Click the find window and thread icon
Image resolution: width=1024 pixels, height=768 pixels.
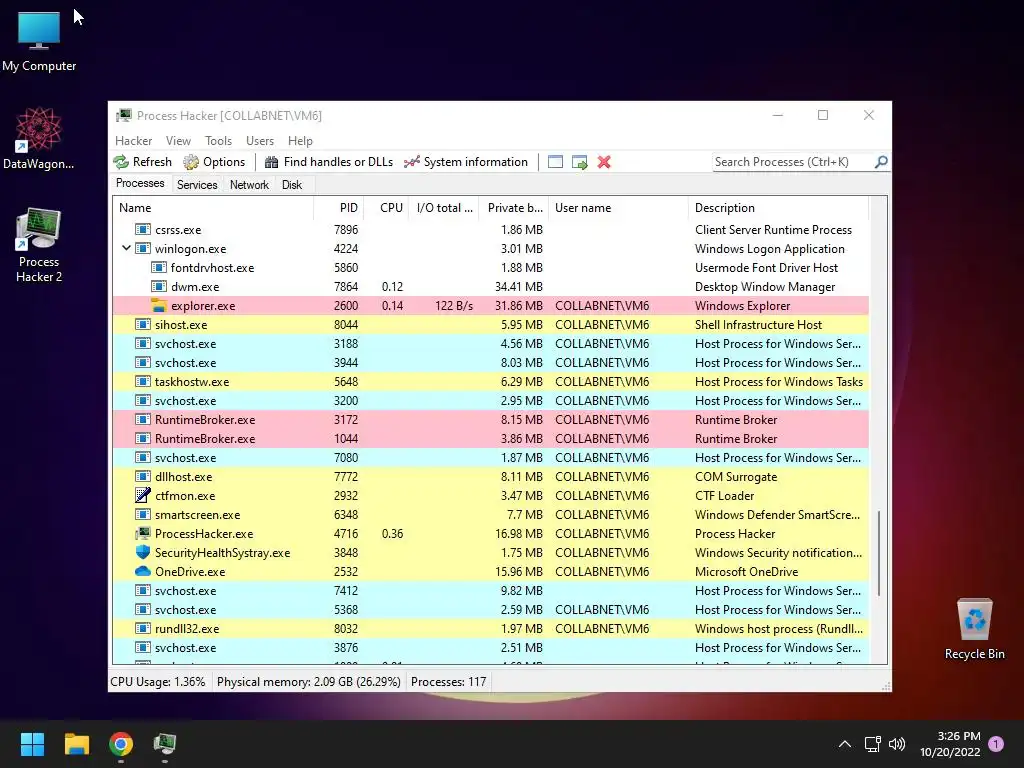click(x=579, y=162)
